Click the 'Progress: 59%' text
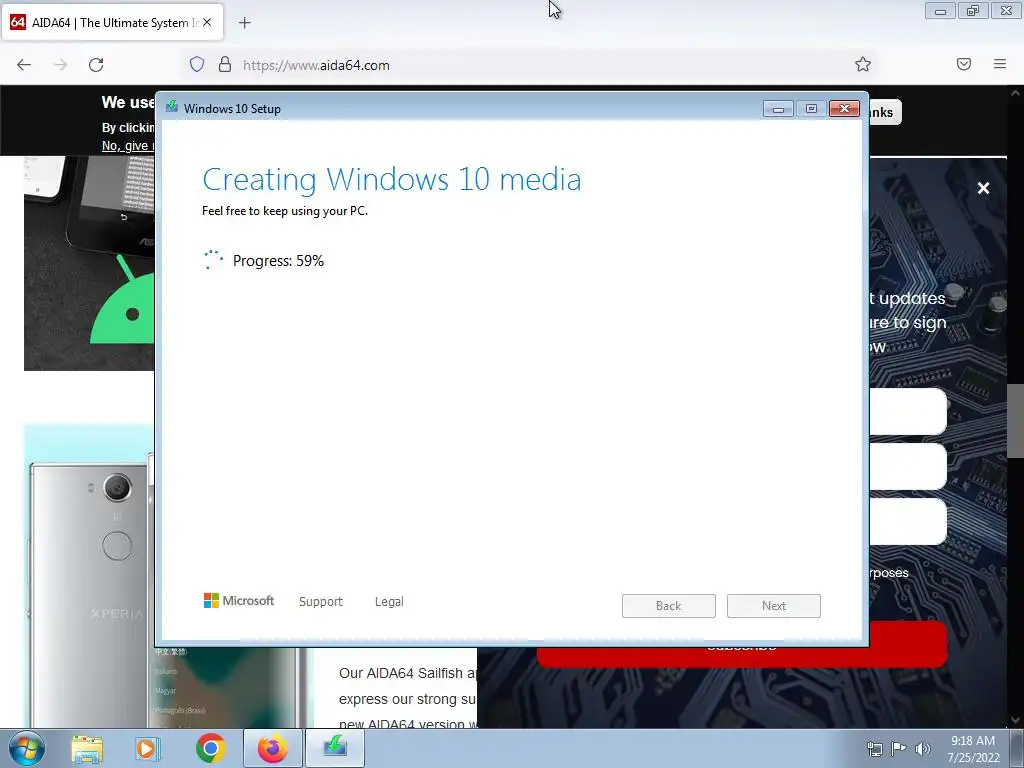1024x768 pixels. [x=278, y=261]
